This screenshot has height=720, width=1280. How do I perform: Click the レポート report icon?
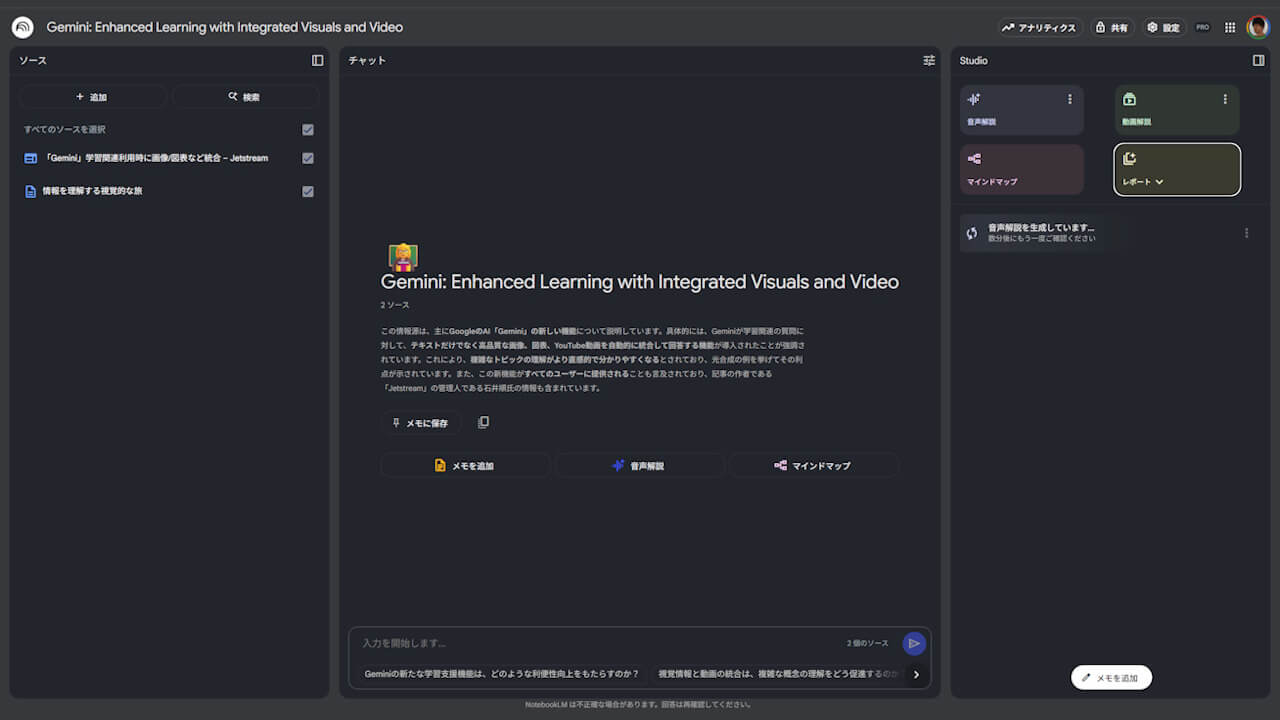pos(1130,158)
